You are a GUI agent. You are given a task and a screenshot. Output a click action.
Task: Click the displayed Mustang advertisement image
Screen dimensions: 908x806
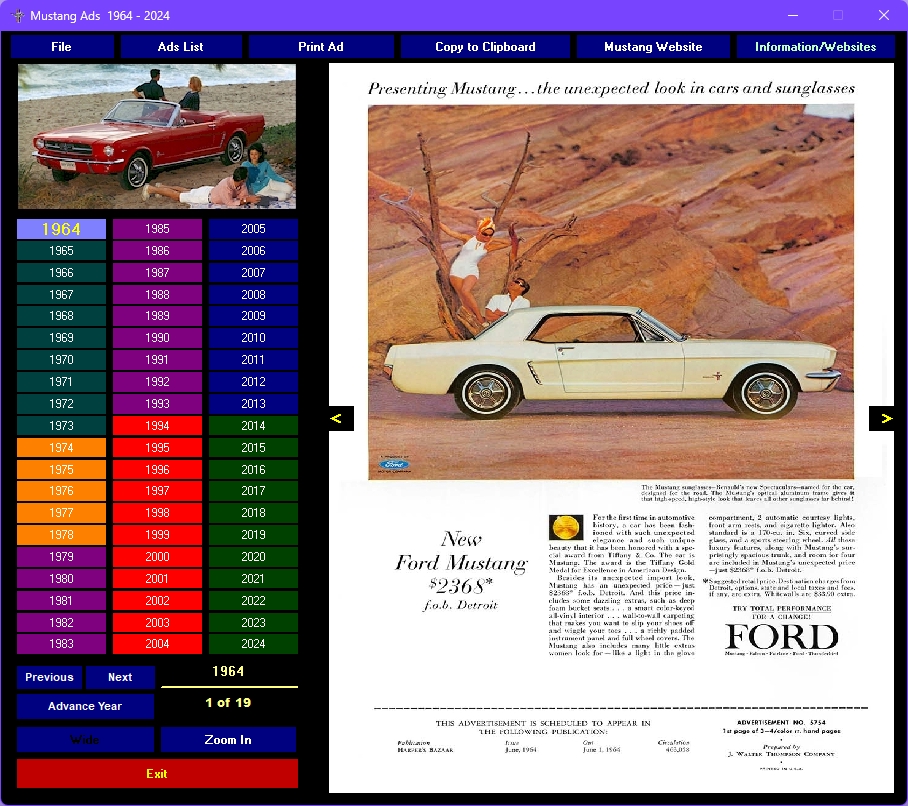(611, 428)
